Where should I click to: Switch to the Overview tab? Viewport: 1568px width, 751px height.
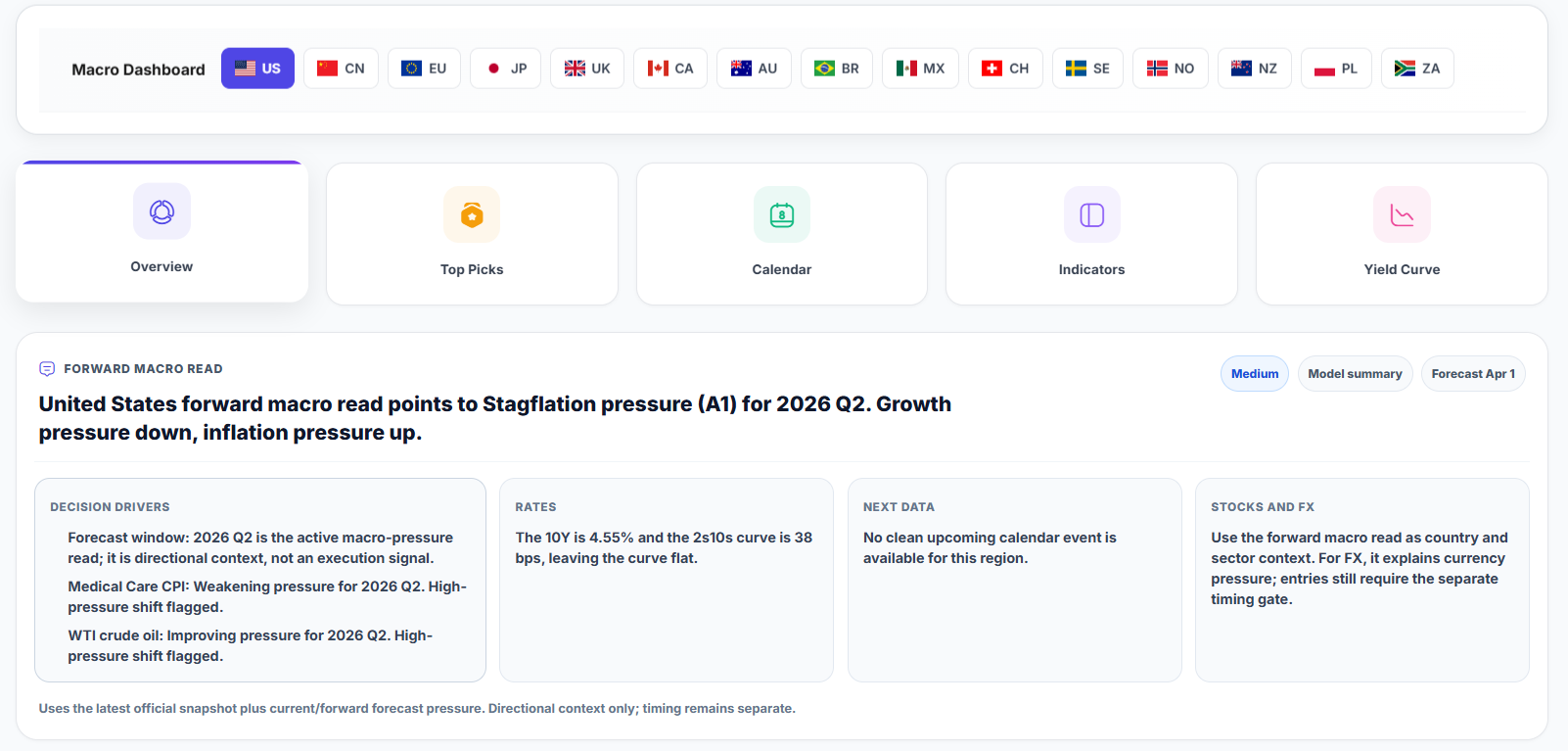(161, 232)
